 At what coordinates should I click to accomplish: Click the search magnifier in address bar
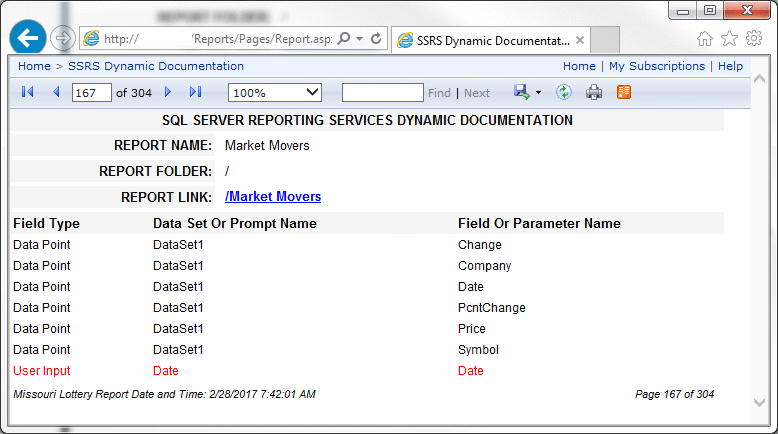[x=343, y=38]
